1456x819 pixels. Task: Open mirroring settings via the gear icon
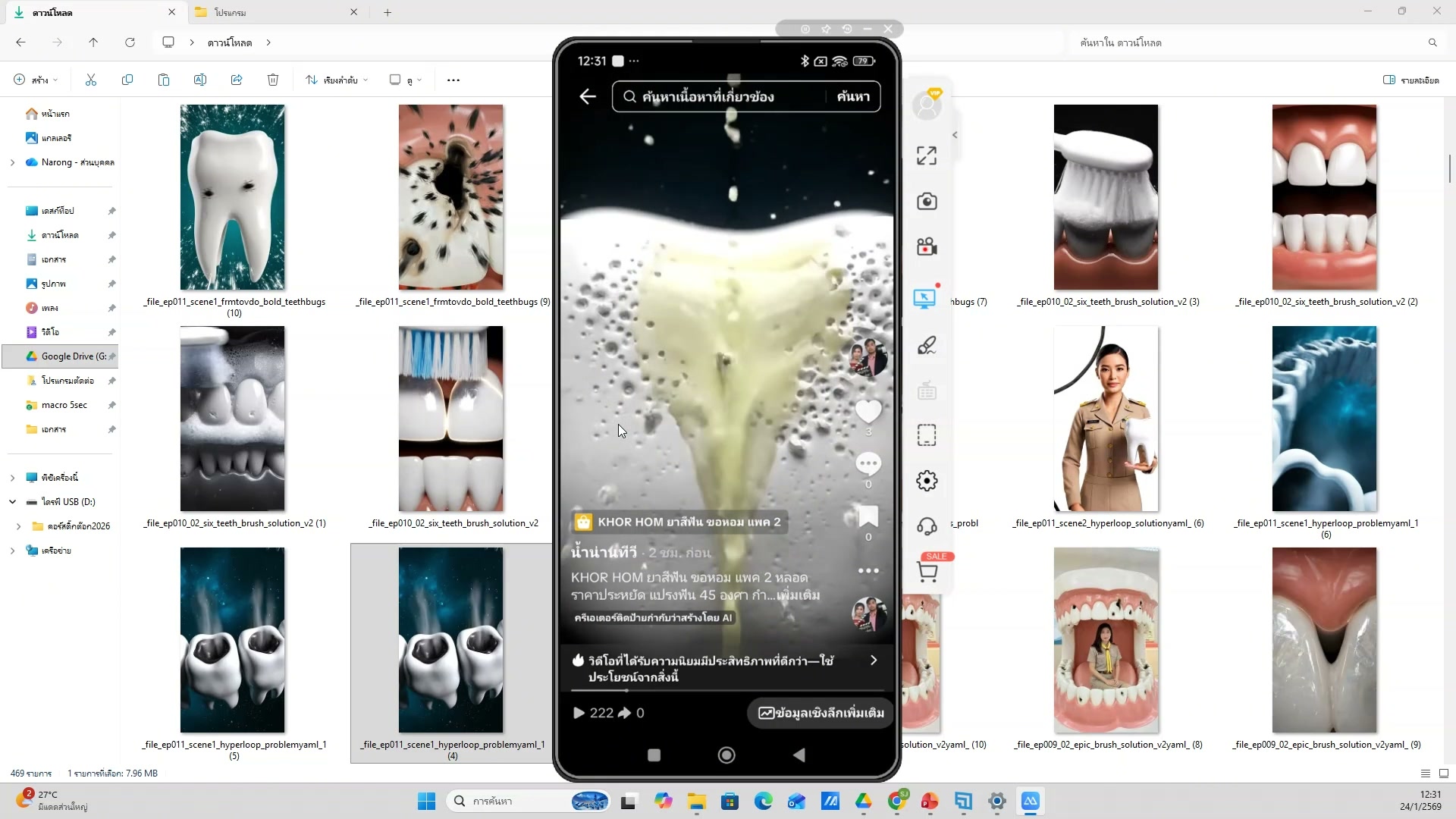tap(927, 480)
